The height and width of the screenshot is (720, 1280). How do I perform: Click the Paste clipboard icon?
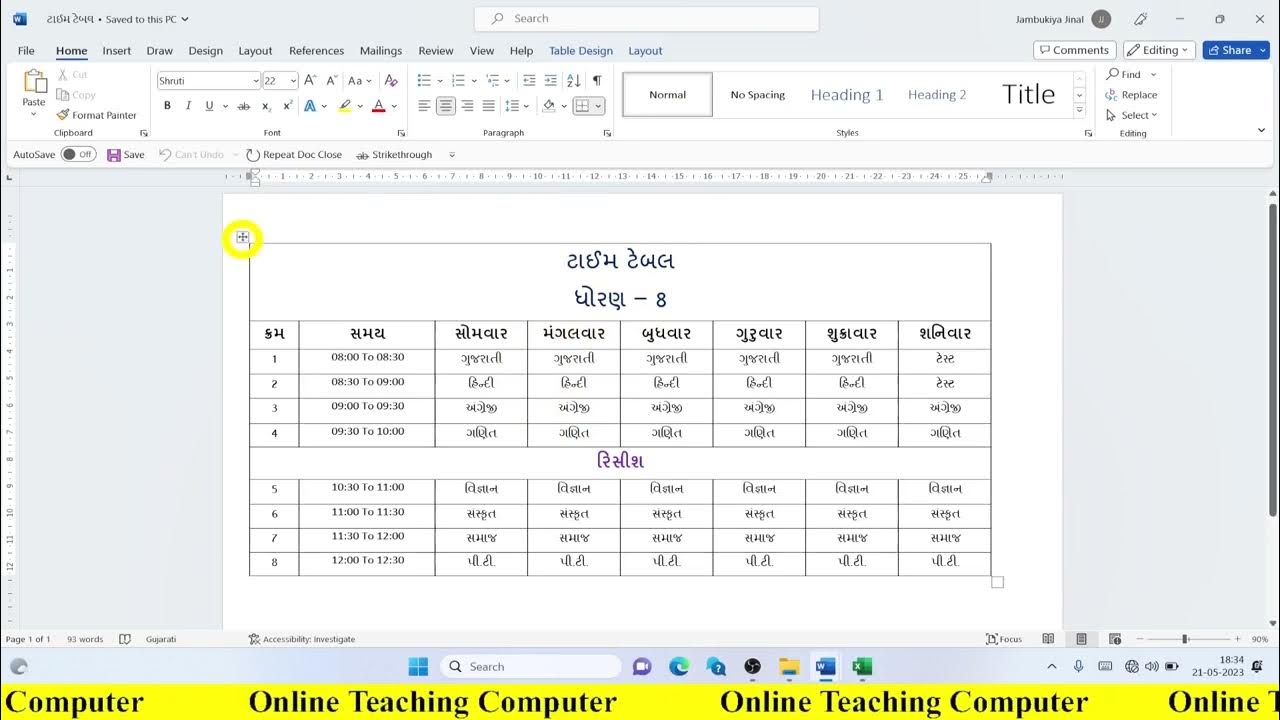(34, 82)
